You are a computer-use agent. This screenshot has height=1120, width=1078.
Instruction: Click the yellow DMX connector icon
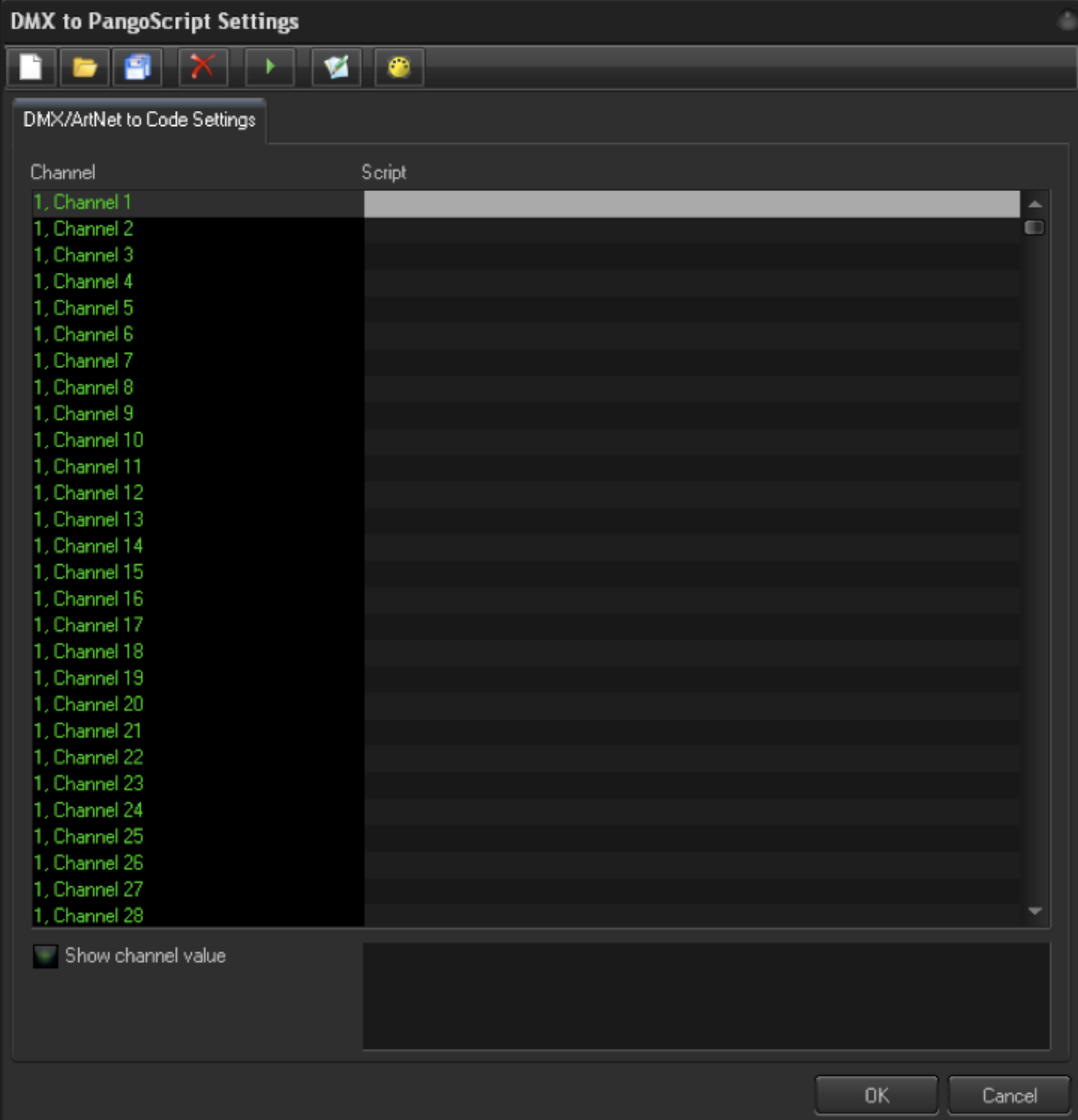tap(400, 67)
